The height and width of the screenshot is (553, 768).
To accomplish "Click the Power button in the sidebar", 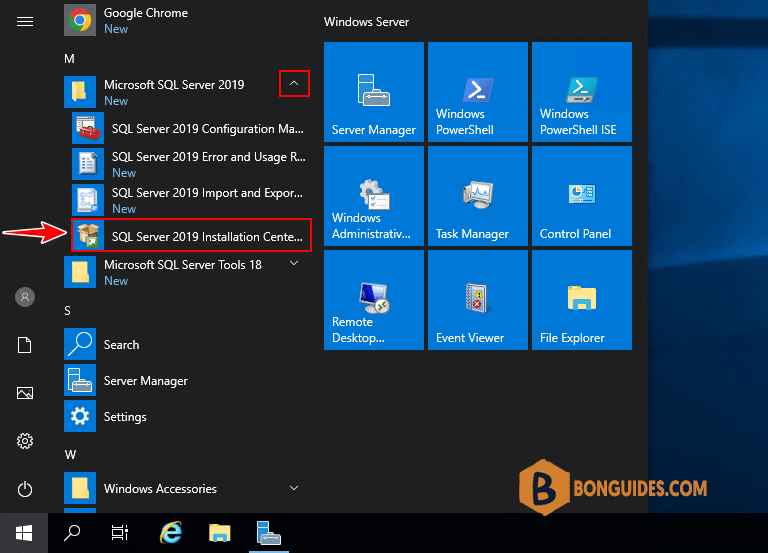I will click(25, 489).
